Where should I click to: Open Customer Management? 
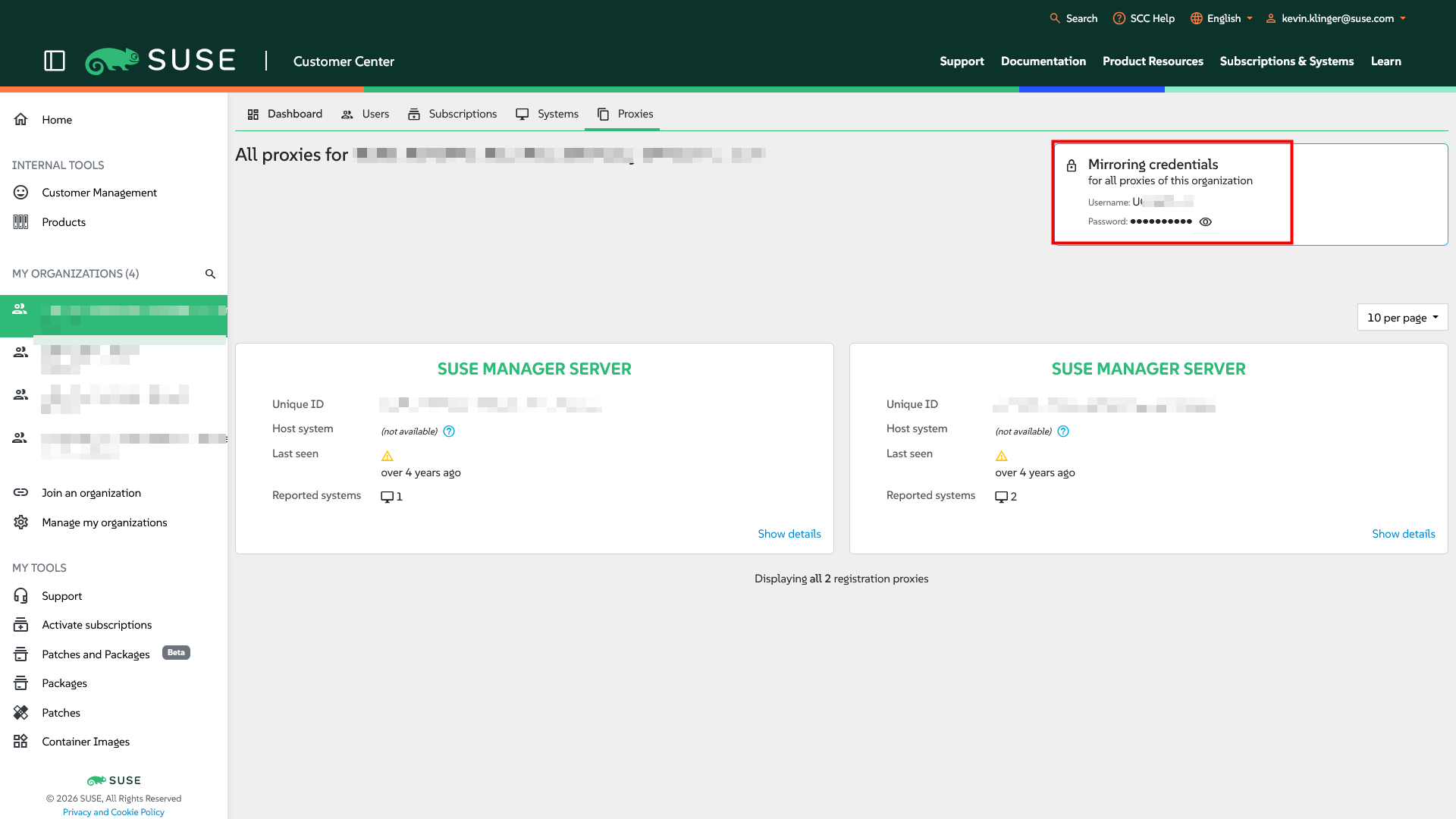[x=99, y=193]
